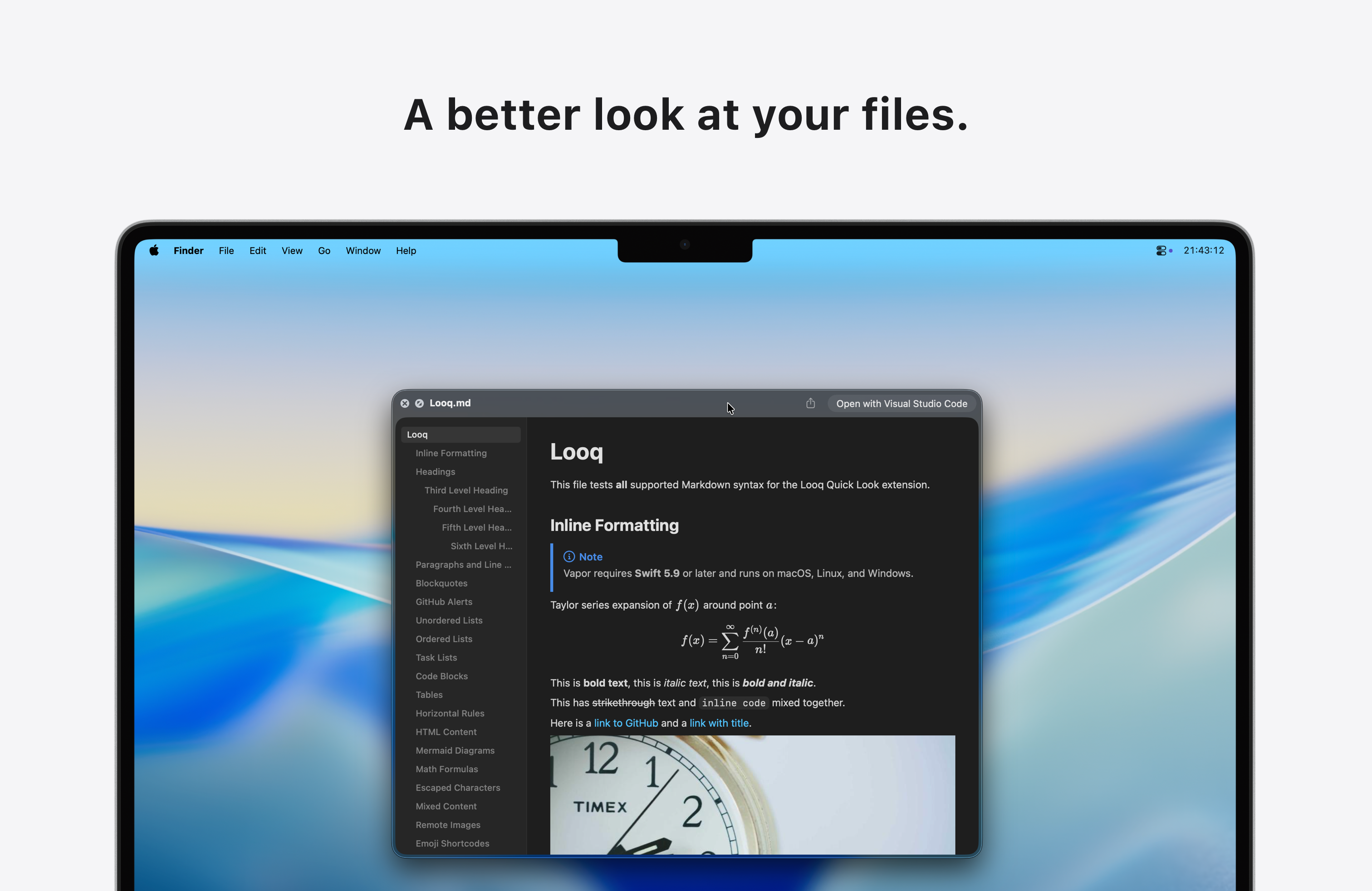Open the 'link to GitHub' hyperlink

click(626, 723)
